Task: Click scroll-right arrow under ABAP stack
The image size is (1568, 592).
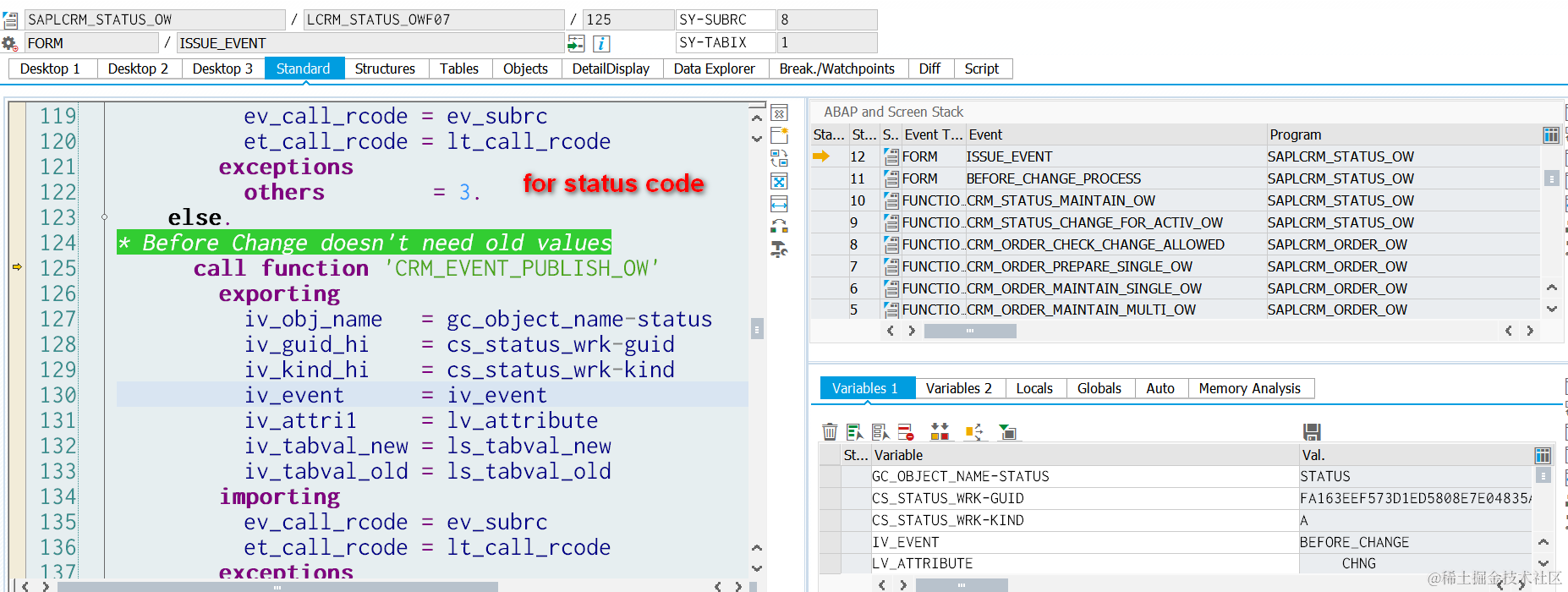Action: click(1529, 331)
